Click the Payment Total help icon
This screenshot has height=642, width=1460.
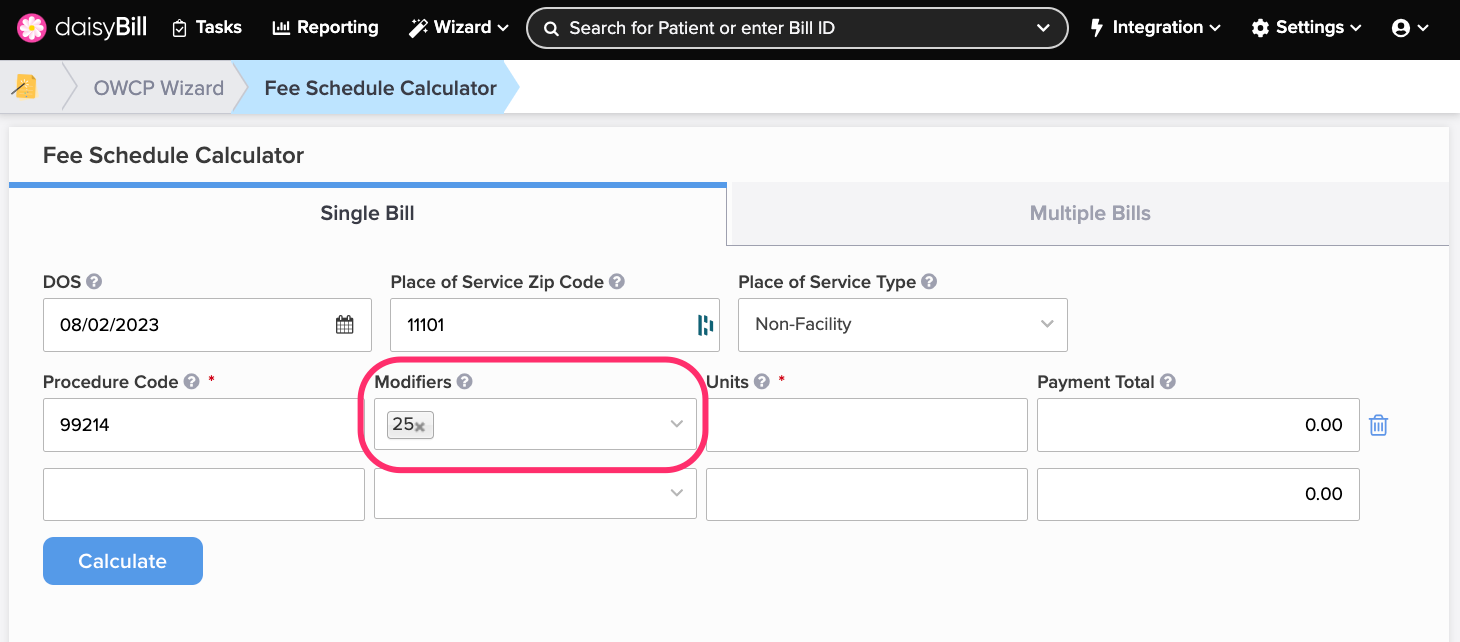(1168, 382)
